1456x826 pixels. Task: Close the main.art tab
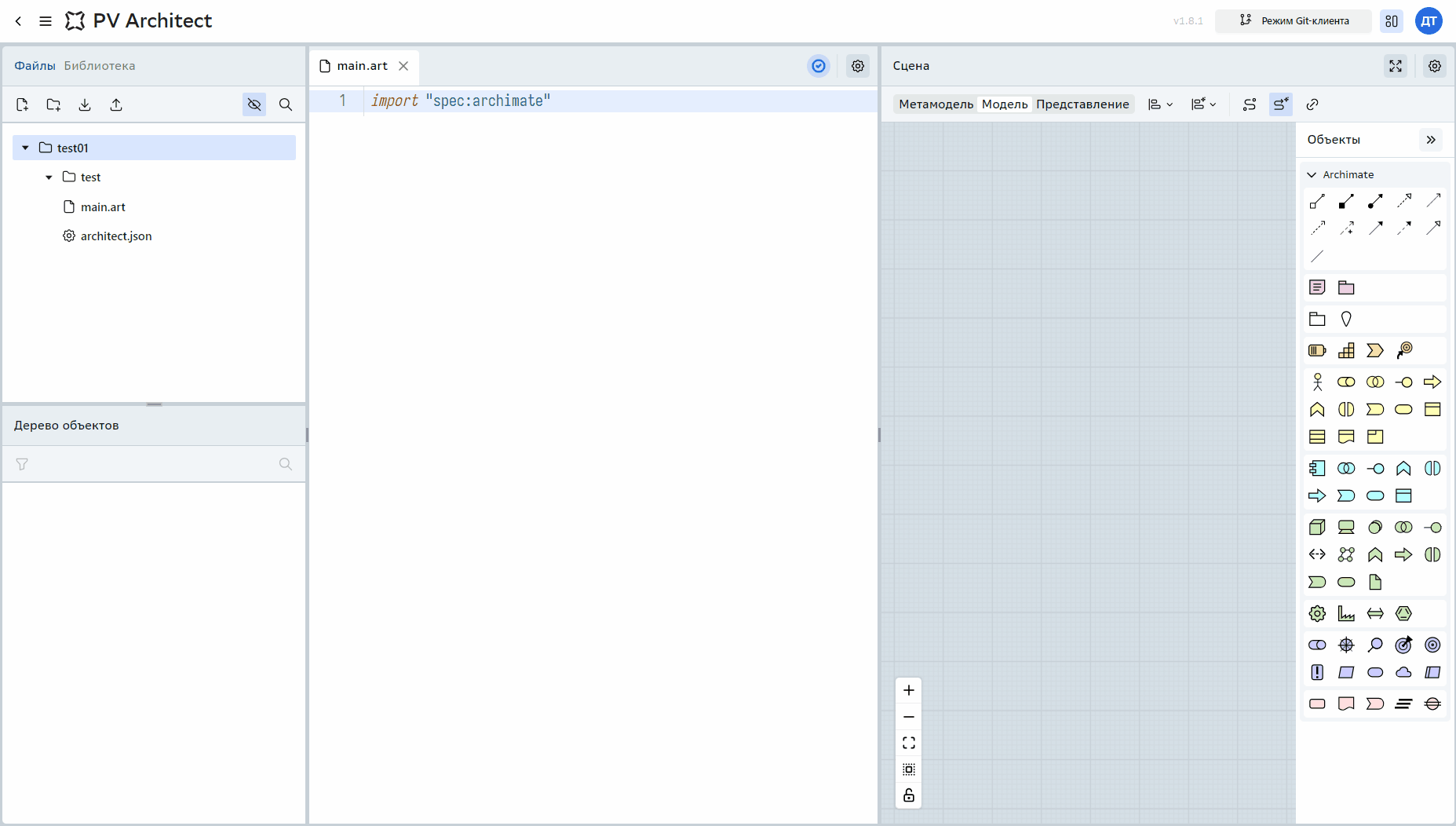point(403,66)
